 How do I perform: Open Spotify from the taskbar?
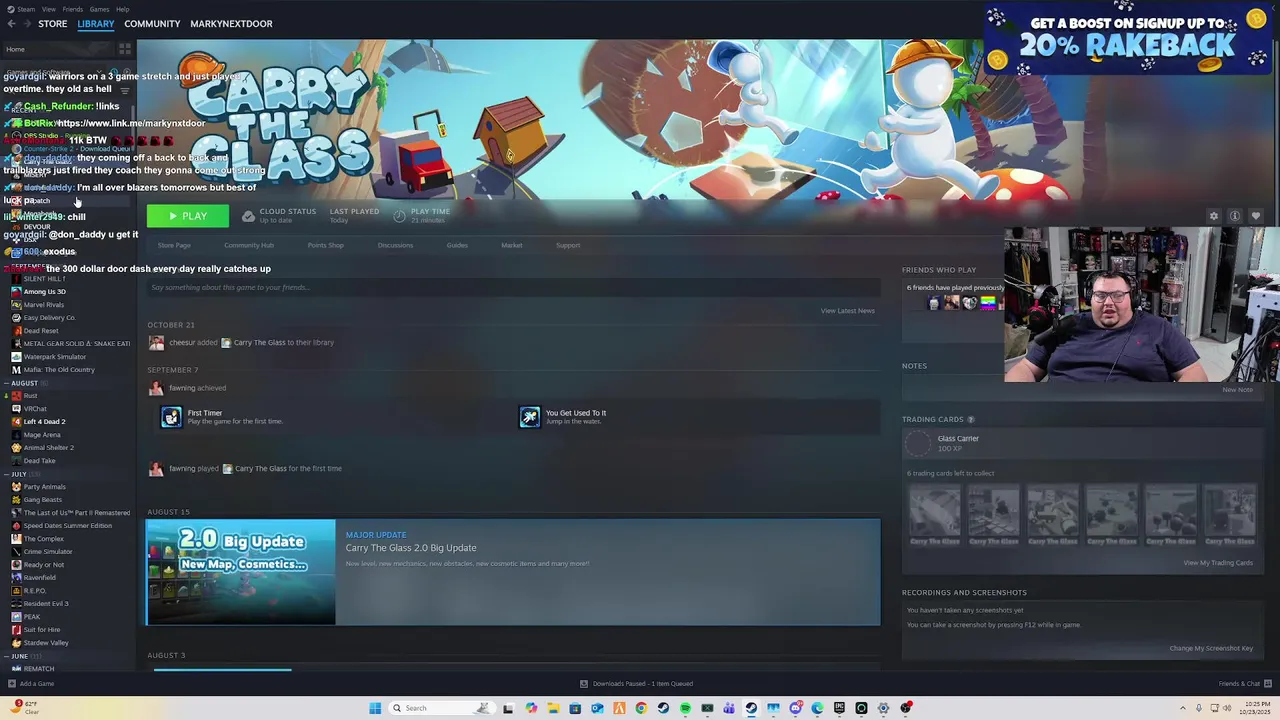click(x=685, y=708)
